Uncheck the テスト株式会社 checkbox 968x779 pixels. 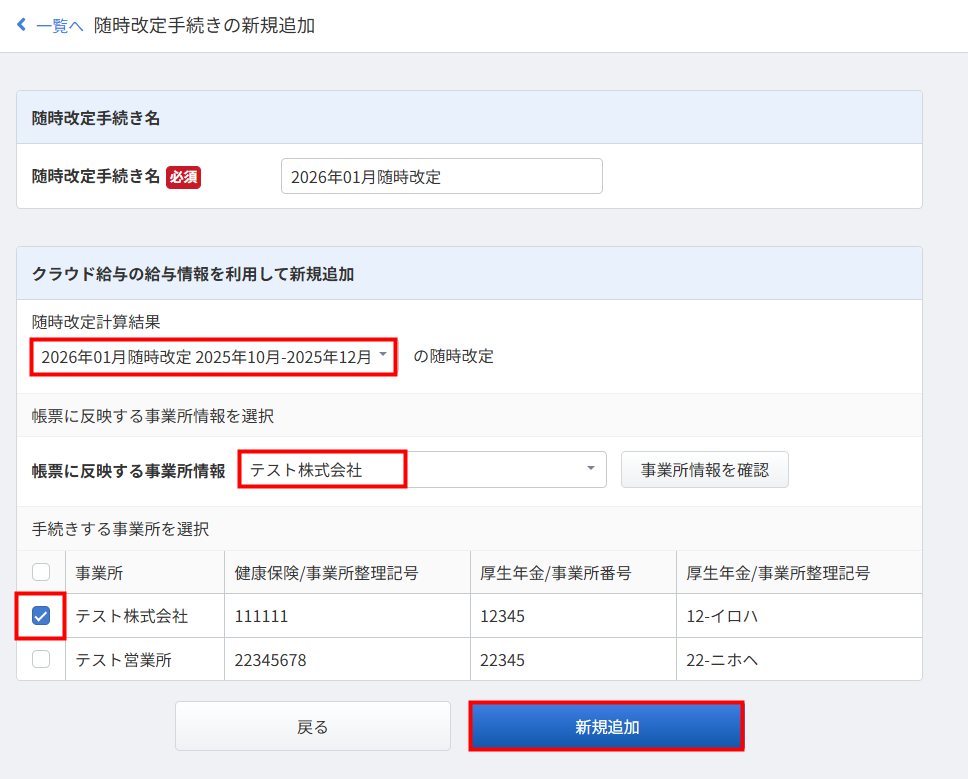[x=41, y=616]
